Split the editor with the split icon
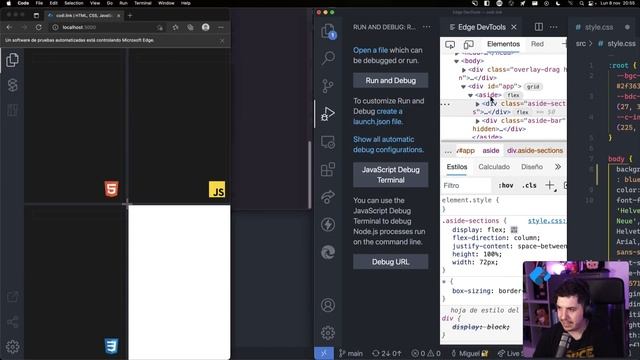The image size is (640, 360). pyautogui.click(x=539, y=27)
